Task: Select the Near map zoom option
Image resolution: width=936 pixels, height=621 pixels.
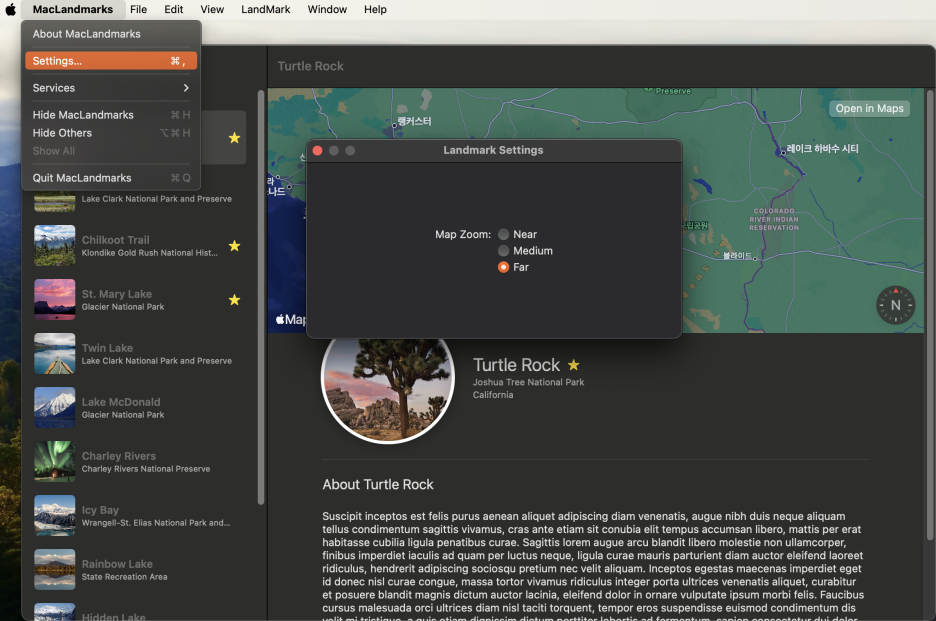Action: click(x=504, y=234)
